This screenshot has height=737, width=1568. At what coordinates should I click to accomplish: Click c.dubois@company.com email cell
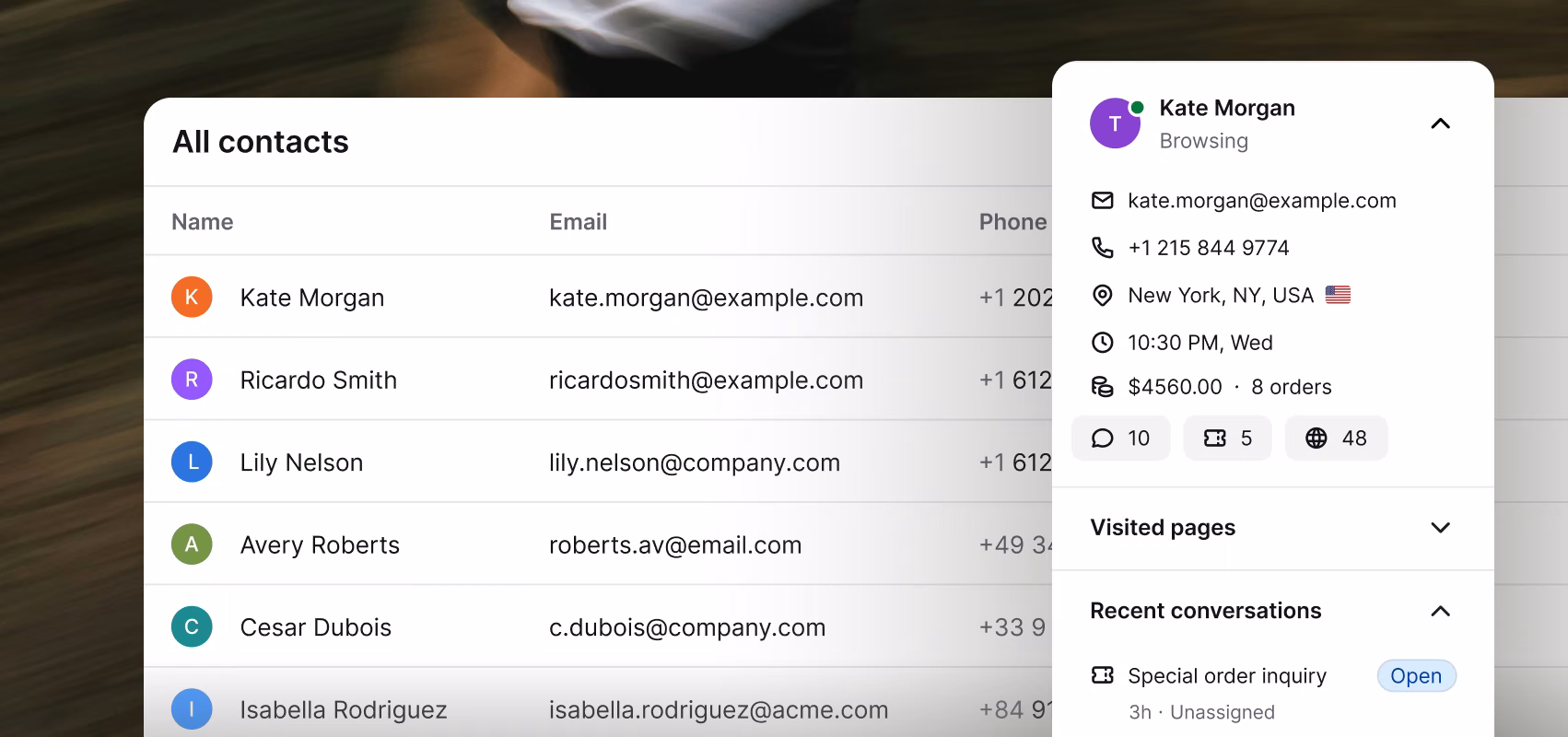687,627
